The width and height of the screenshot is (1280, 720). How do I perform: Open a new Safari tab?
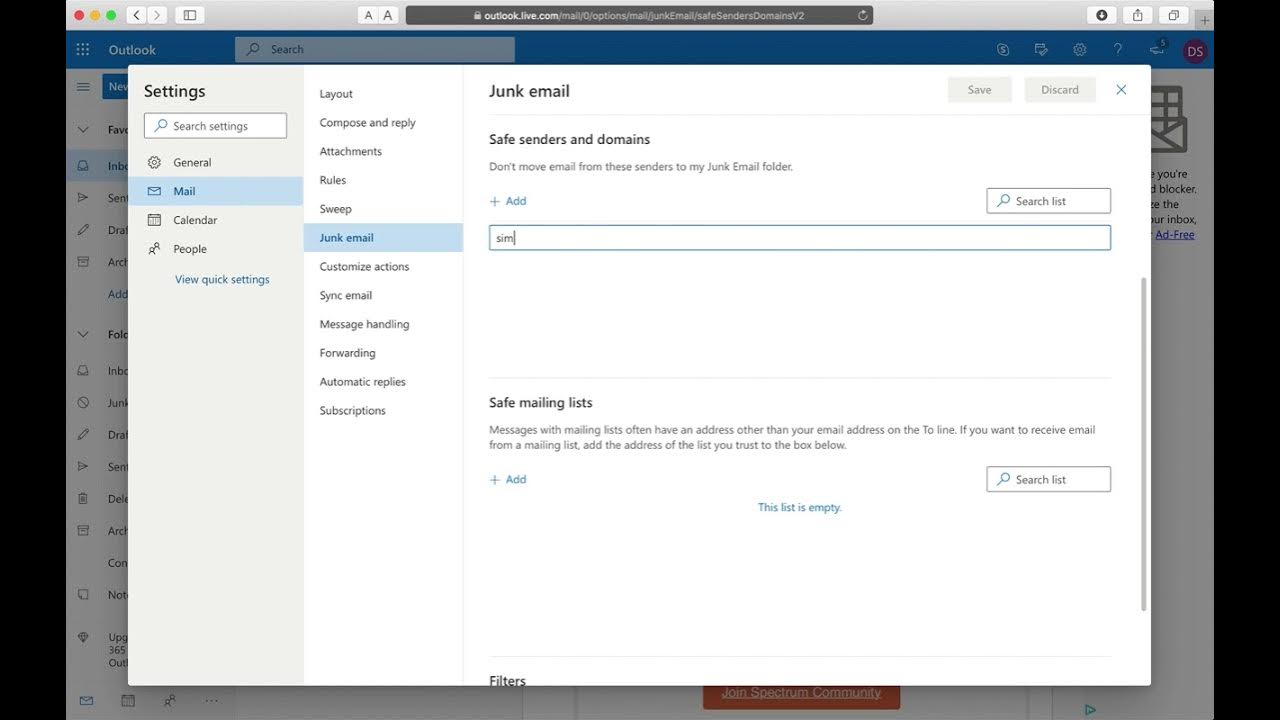(1204, 19)
